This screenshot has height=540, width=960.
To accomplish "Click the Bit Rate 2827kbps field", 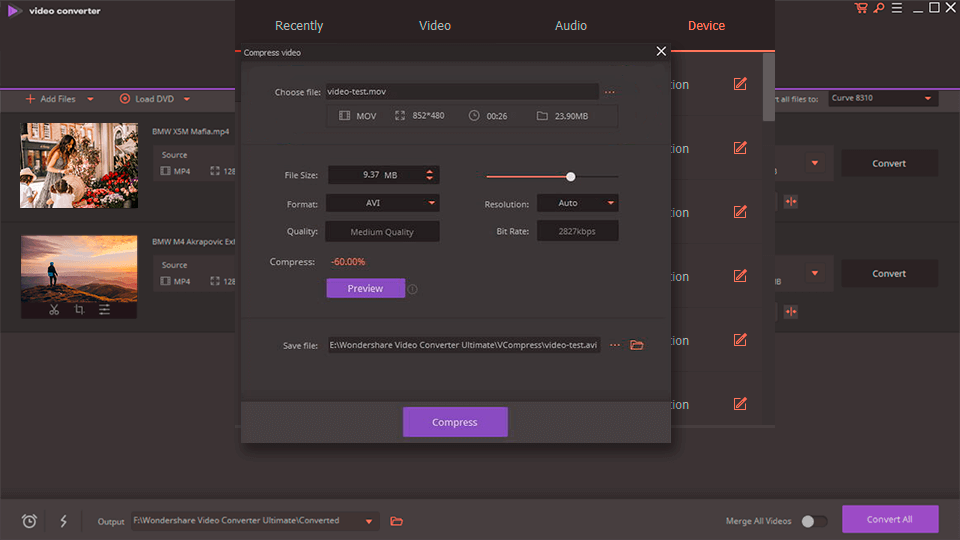I will [x=577, y=231].
